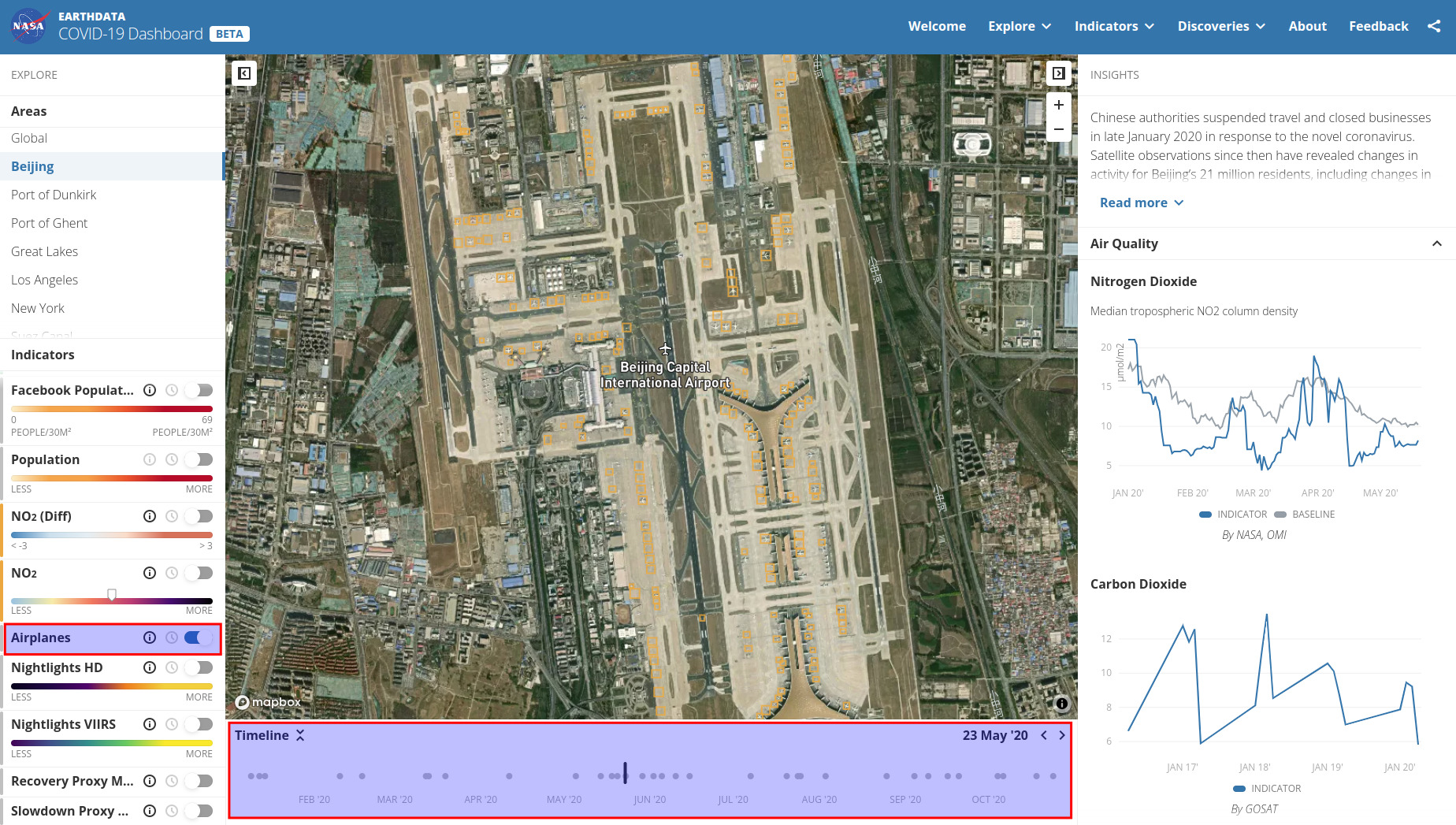
Task: Click the share icon in header
Action: [1434, 26]
